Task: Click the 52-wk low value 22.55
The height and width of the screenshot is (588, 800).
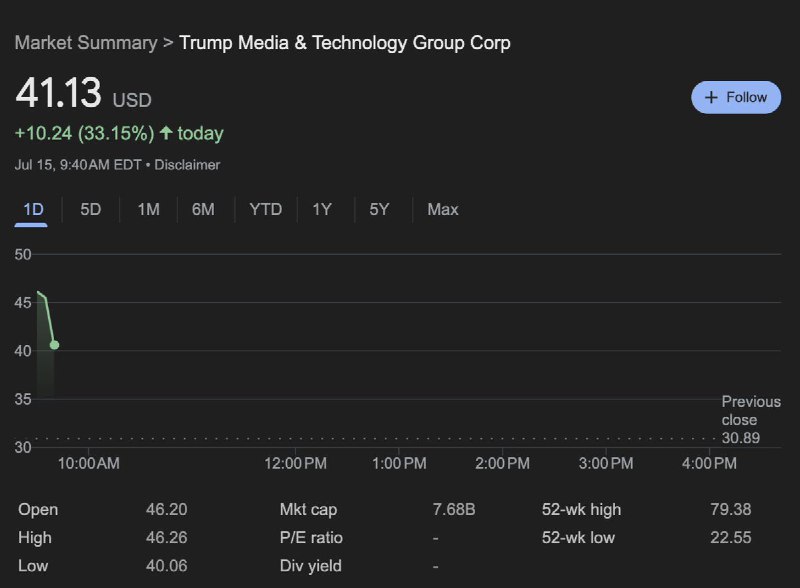Action: pos(731,537)
